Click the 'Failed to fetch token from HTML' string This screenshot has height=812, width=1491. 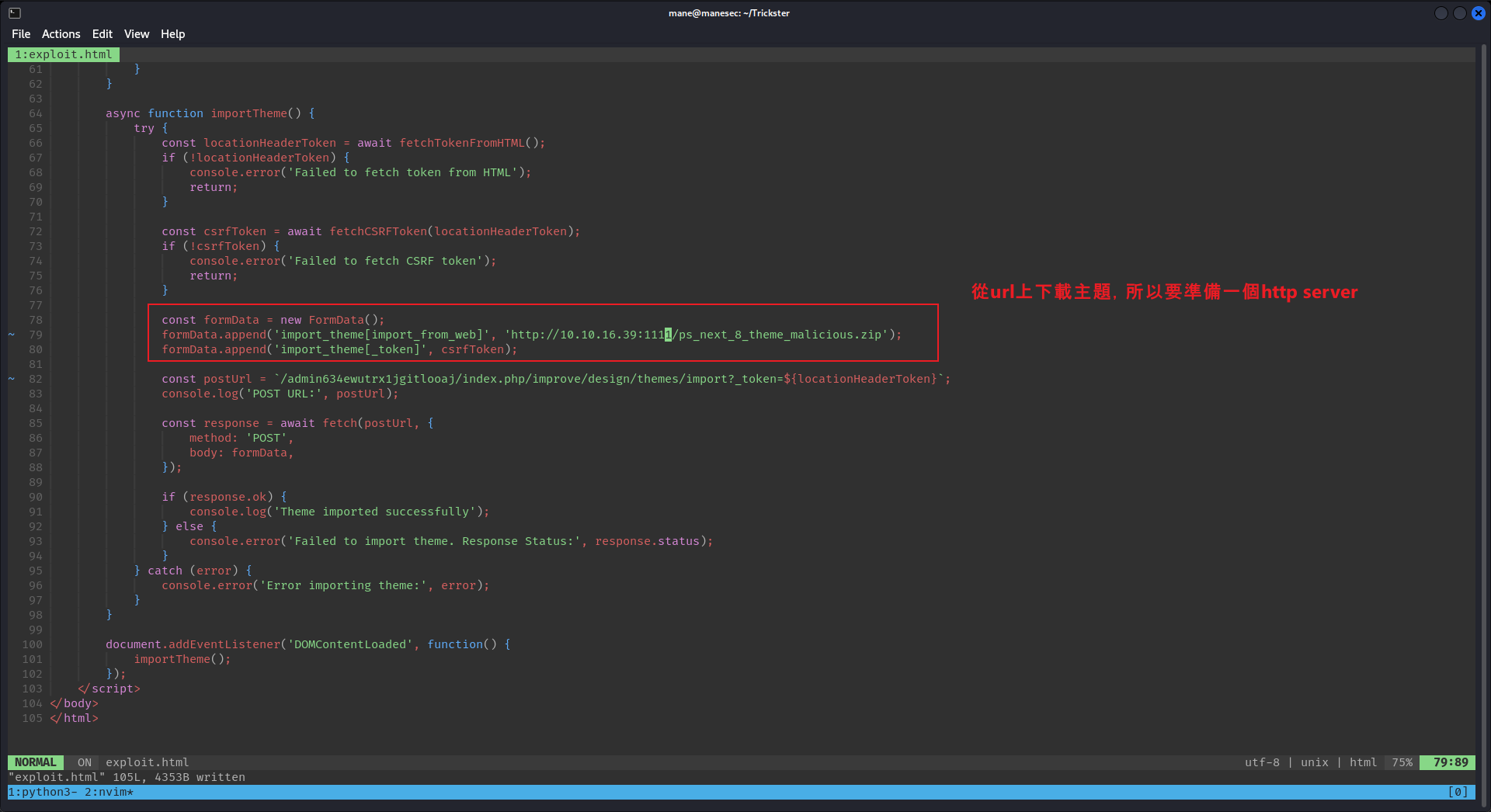point(403,172)
